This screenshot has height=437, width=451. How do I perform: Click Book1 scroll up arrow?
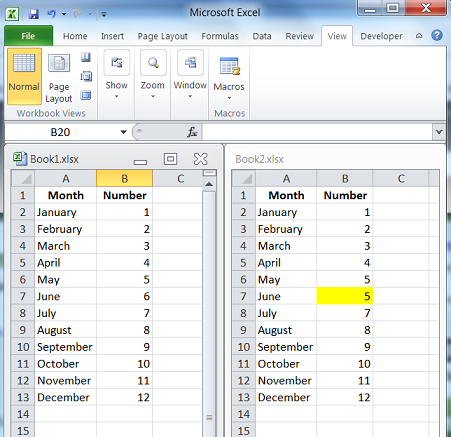click(209, 184)
